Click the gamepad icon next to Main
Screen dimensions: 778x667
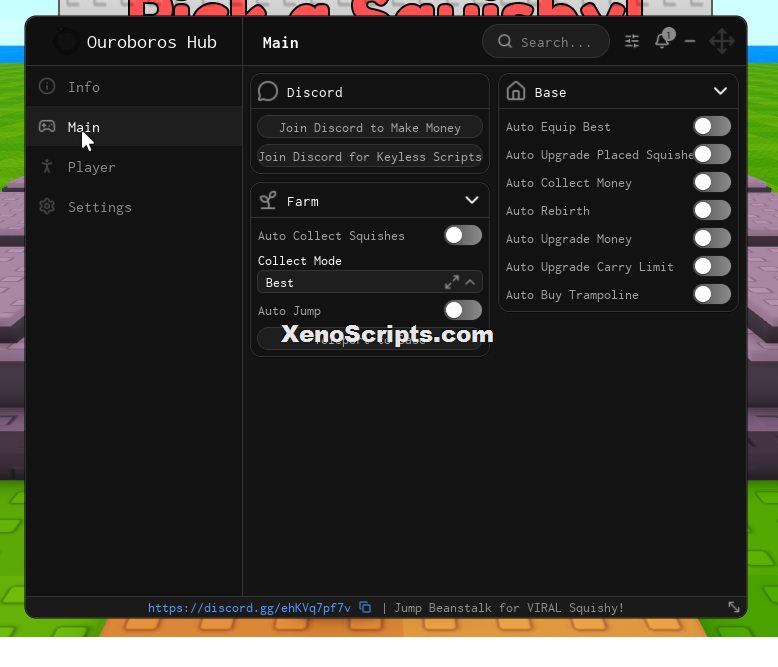point(47,127)
